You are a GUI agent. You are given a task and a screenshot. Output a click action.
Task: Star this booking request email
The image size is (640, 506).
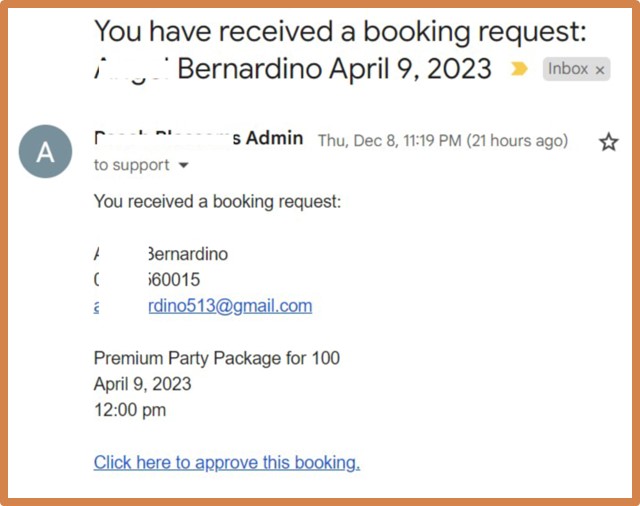tap(608, 142)
